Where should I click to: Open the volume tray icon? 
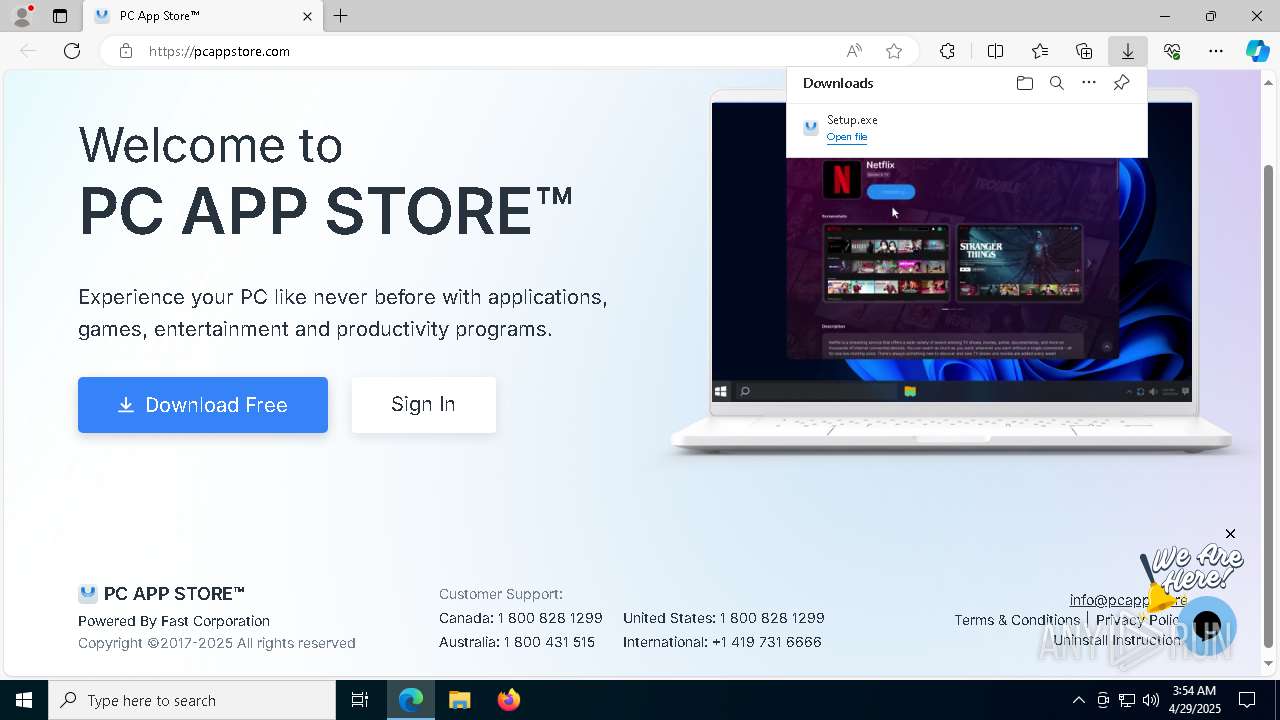(x=1151, y=700)
